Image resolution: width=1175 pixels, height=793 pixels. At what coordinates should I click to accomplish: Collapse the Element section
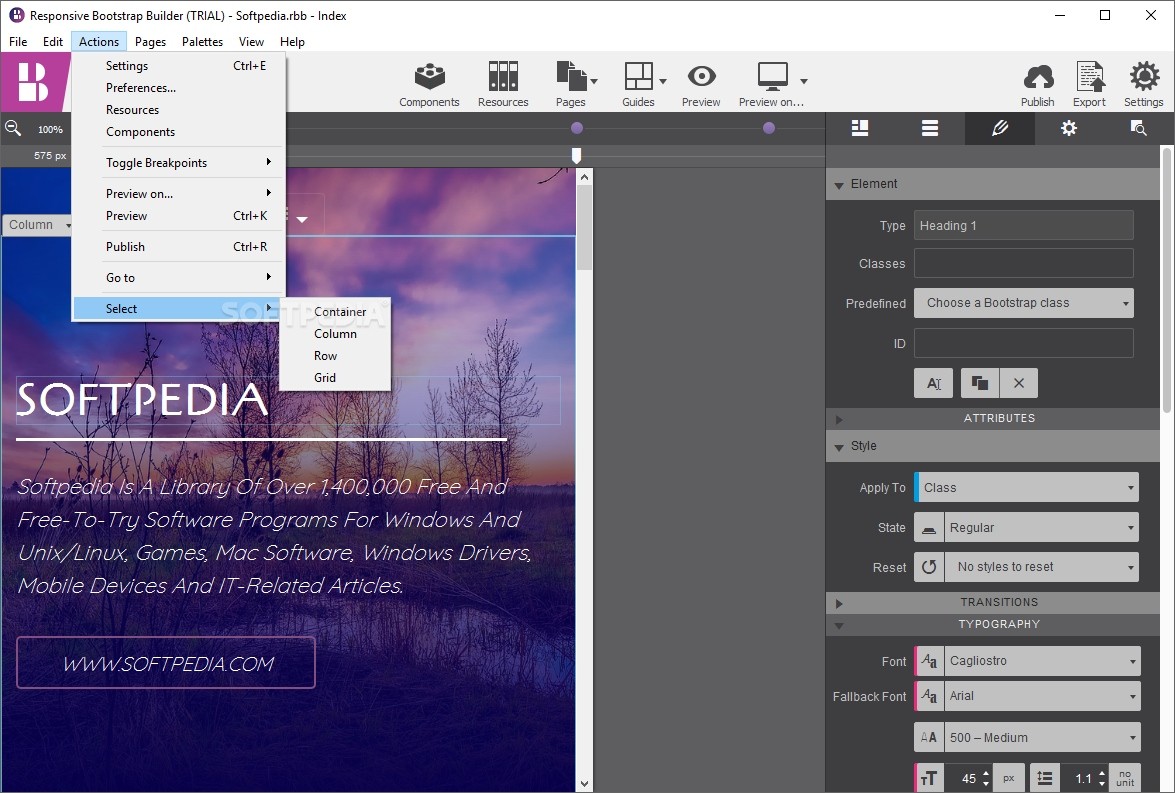coord(839,184)
